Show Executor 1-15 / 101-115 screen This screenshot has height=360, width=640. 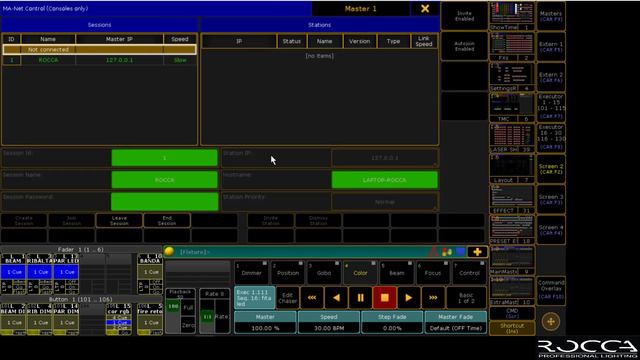coord(551,108)
